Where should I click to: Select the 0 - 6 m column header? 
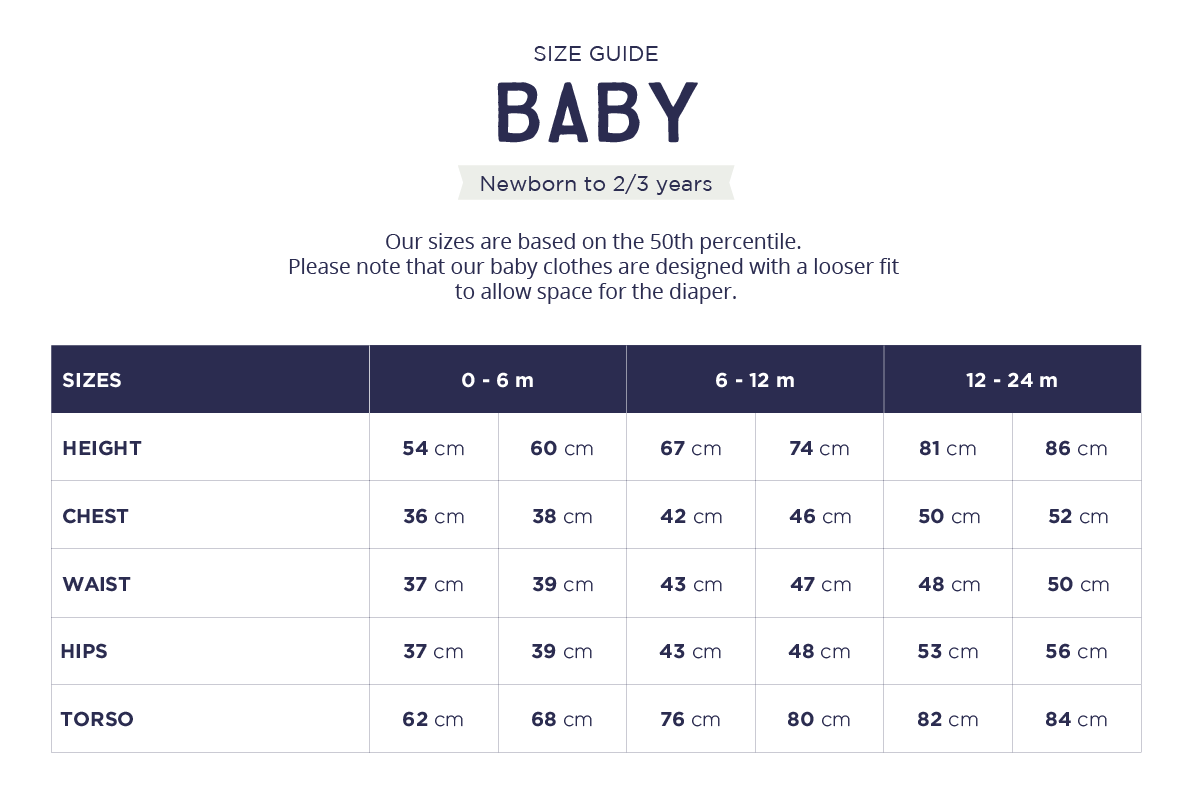498,380
